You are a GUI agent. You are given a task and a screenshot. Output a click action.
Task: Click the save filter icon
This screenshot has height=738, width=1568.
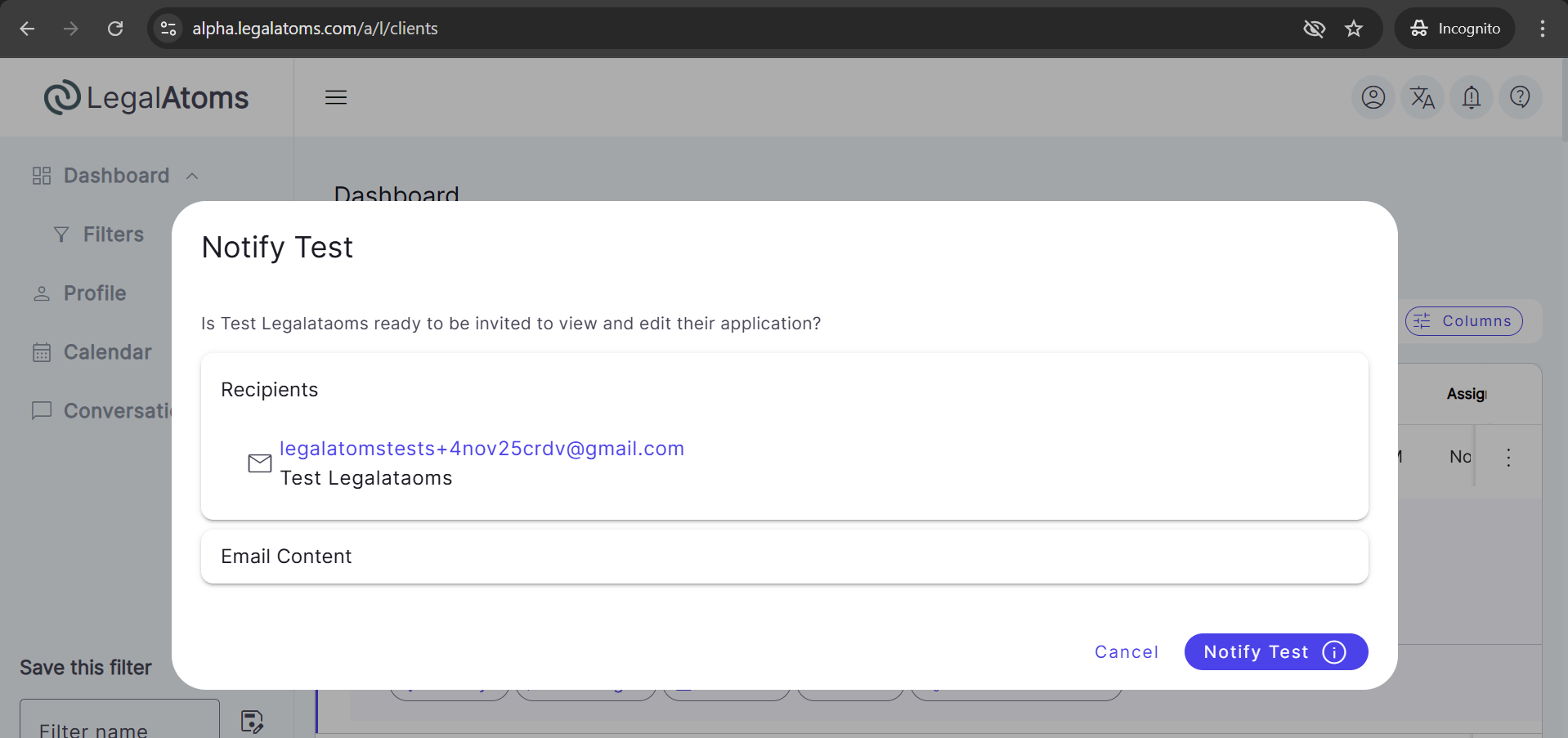pyautogui.click(x=252, y=721)
